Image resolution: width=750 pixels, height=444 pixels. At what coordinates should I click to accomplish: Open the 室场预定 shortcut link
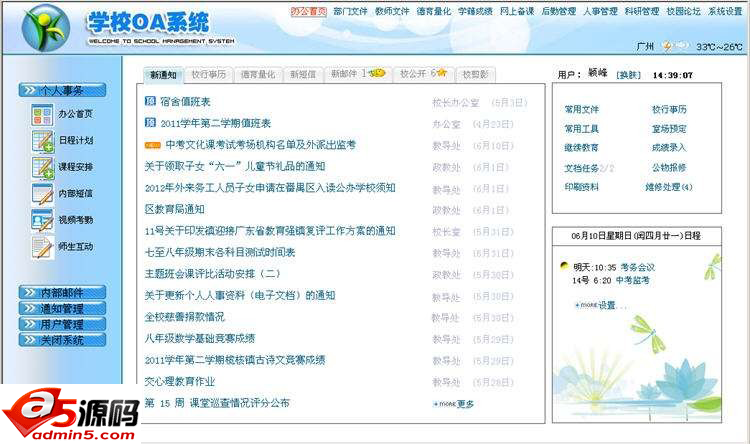tap(669, 129)
